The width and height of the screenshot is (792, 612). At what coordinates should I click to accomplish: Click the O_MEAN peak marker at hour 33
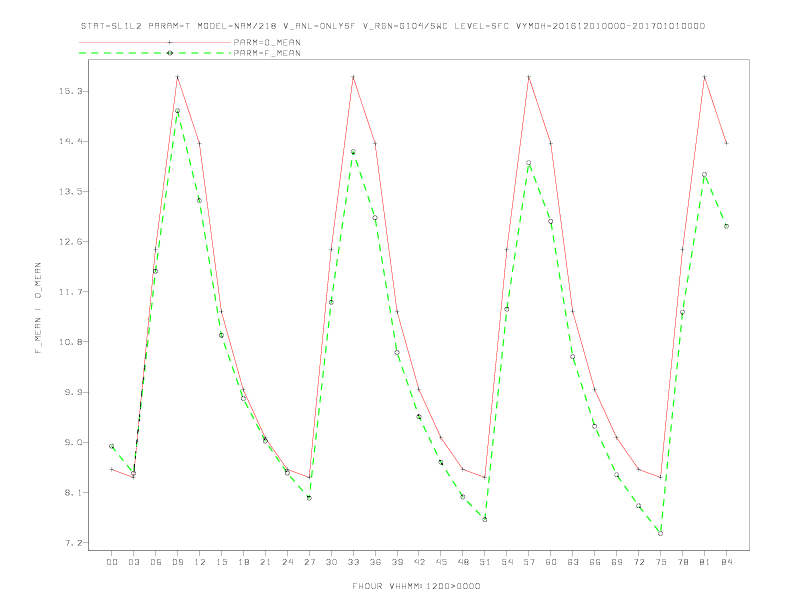(x=353, y=77)
